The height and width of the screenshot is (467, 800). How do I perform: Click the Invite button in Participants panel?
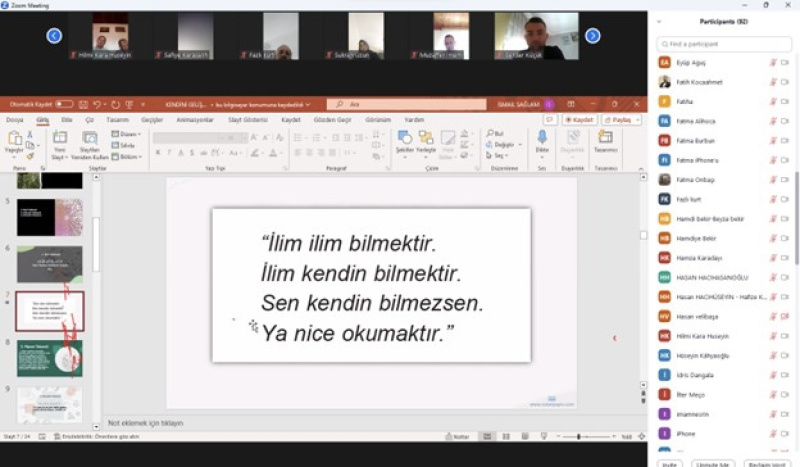point(669,464)
